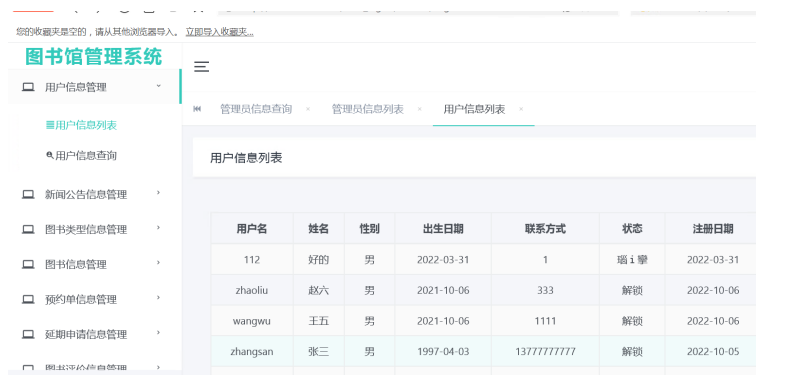The image size is (796, 377).
Task: Click name cell 好的
Action: point(319,260)
